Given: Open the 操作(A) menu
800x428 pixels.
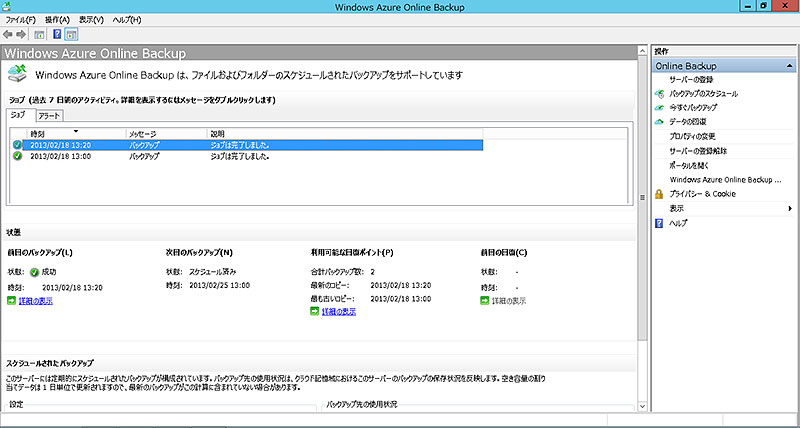Looking at the screenshot, I should 55,19.
